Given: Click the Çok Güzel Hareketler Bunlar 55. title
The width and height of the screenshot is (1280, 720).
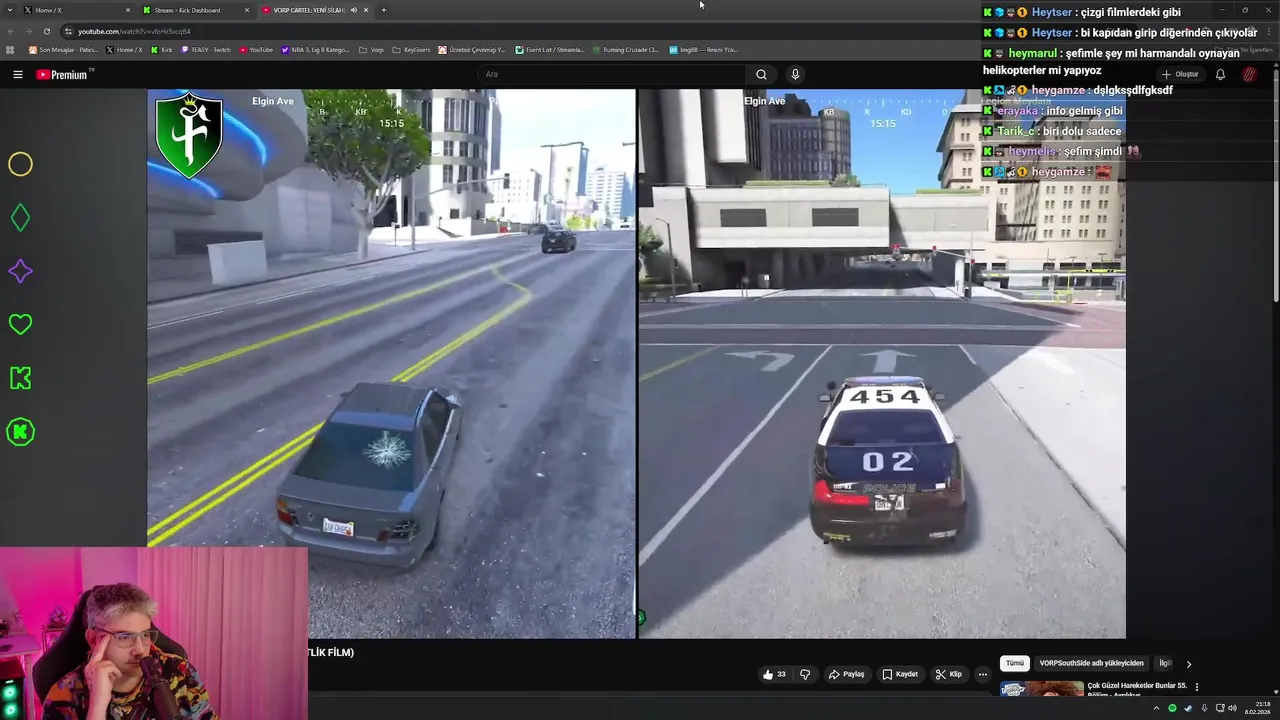Looking at the screenshot, I should [1137, 686].
